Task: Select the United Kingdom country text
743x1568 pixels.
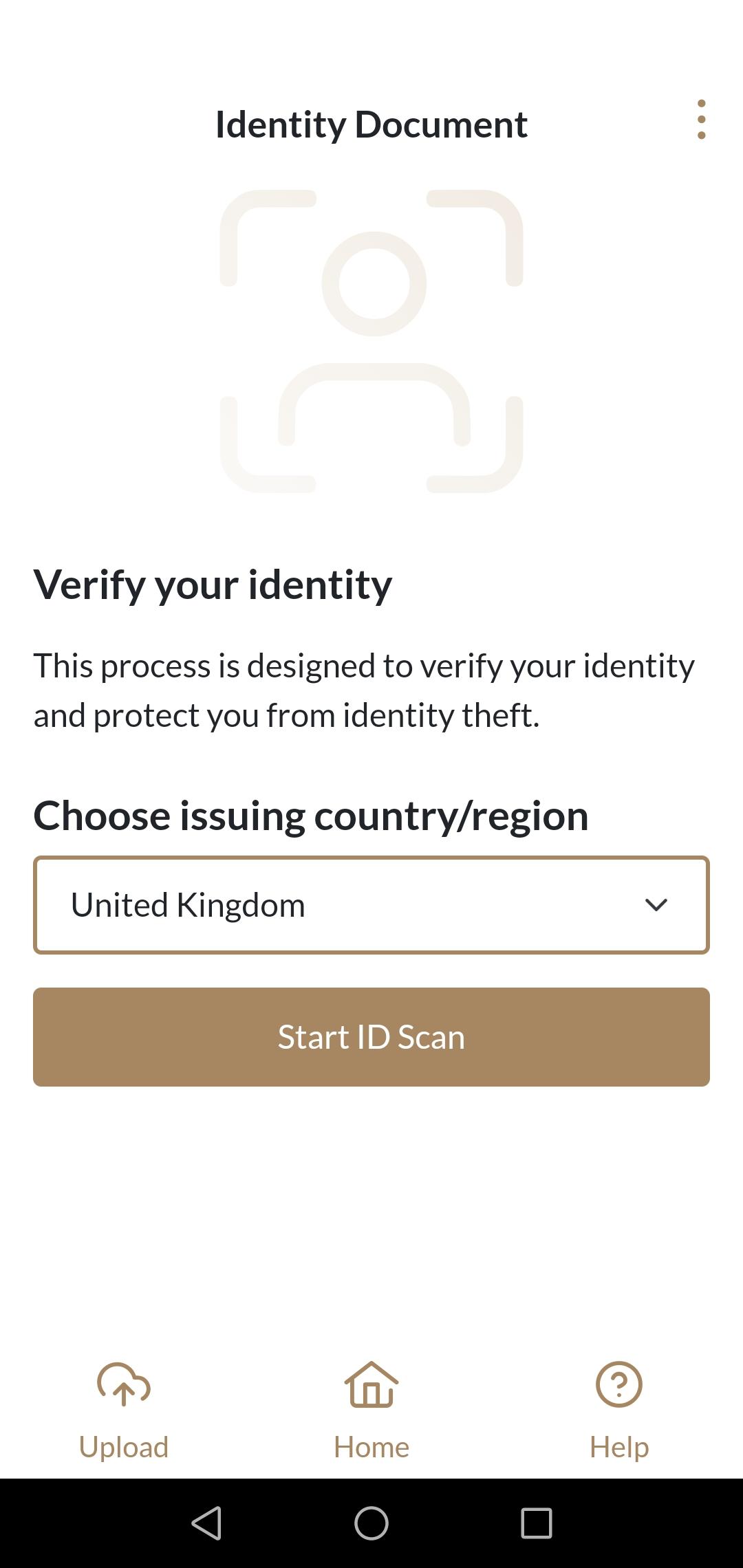Action: (x=188, y=905)
